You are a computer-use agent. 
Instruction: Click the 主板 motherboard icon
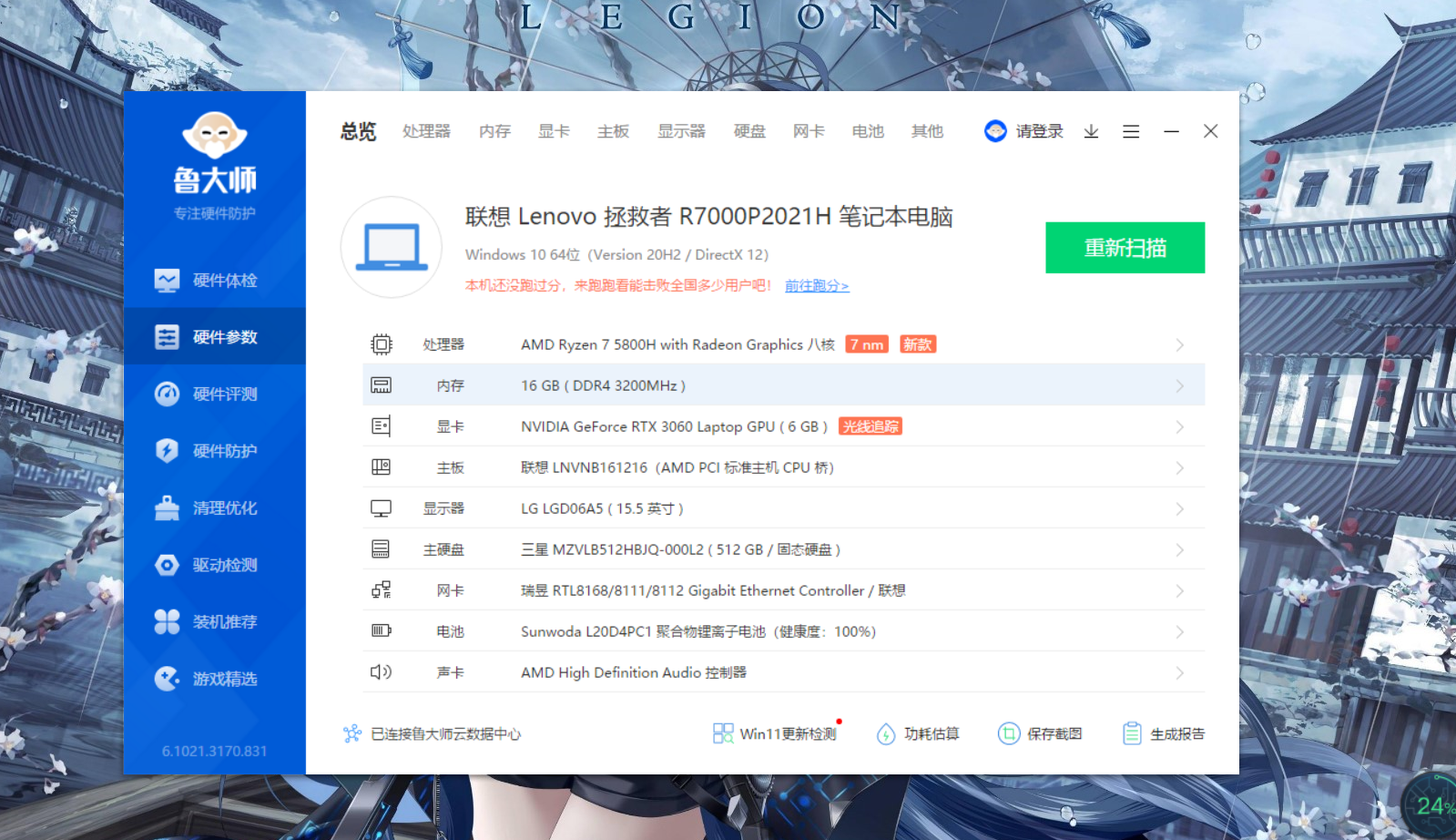[382, 467]
